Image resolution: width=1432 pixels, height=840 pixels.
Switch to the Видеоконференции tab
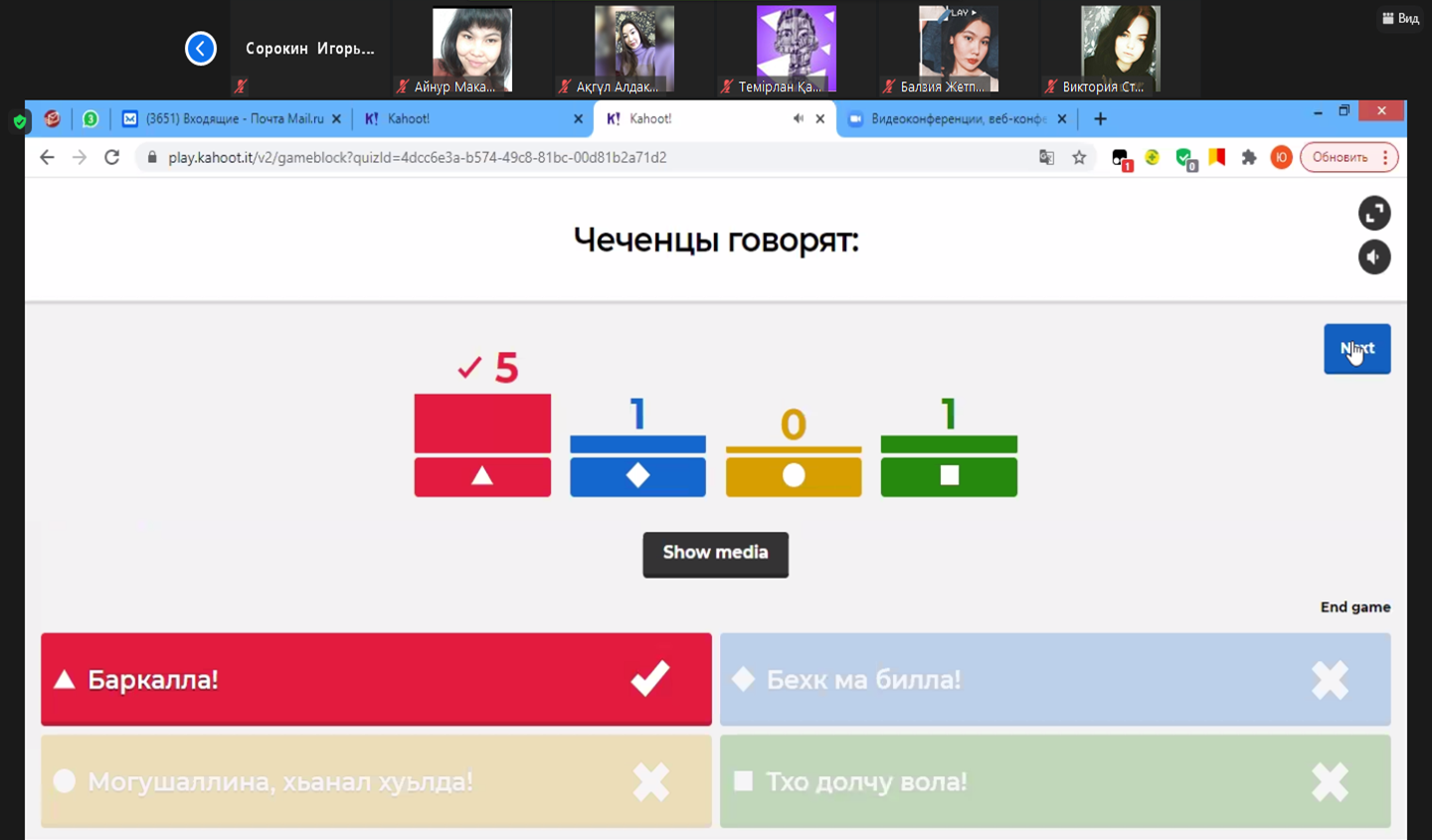(955, 119)
